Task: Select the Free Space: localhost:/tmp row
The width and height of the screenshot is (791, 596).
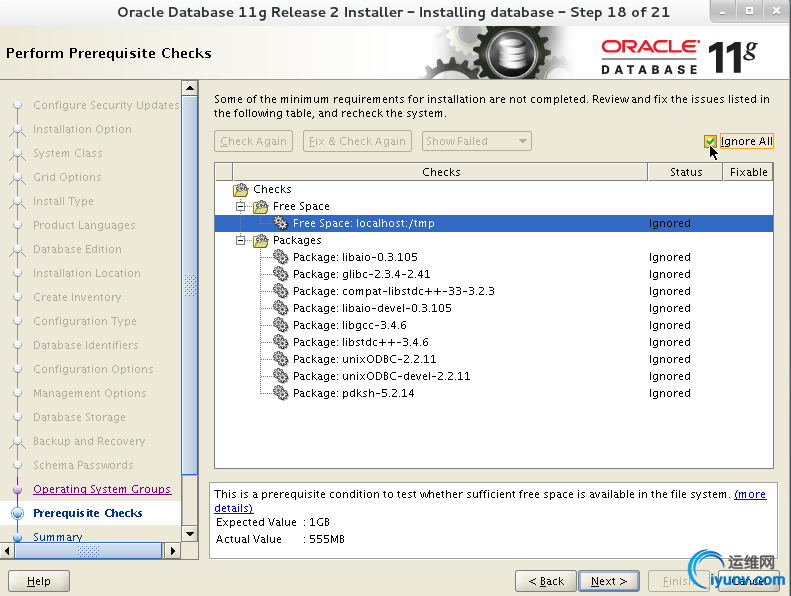Action: [494, 223]
